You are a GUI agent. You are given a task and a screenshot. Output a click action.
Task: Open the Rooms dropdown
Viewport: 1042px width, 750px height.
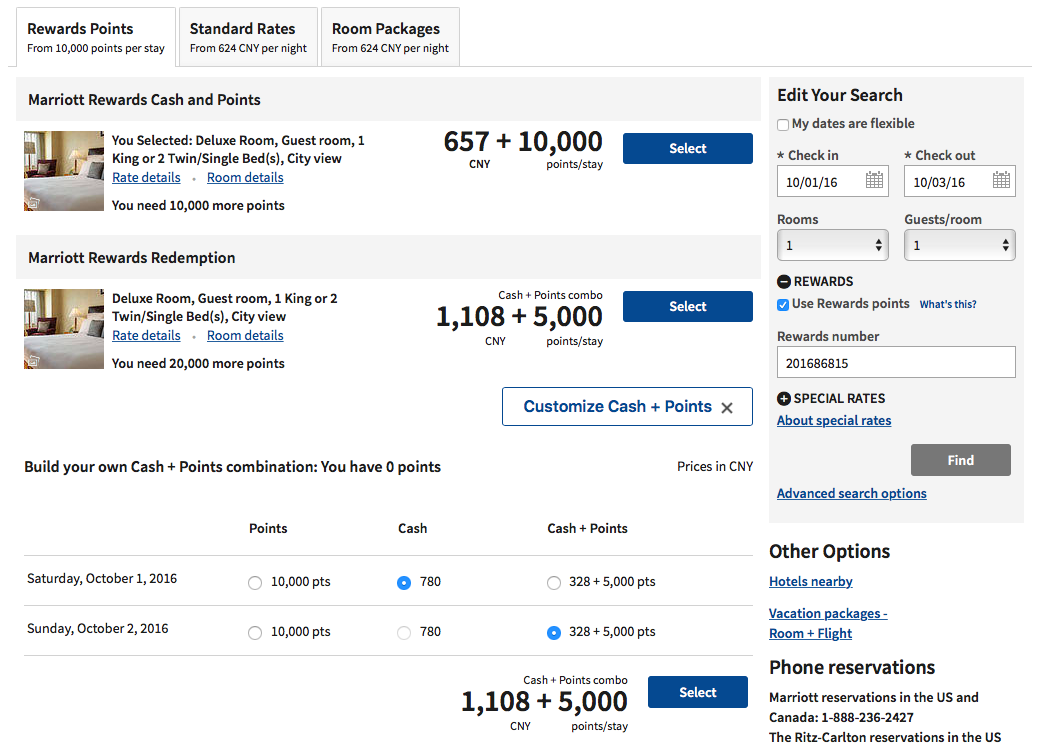[832, 245]
